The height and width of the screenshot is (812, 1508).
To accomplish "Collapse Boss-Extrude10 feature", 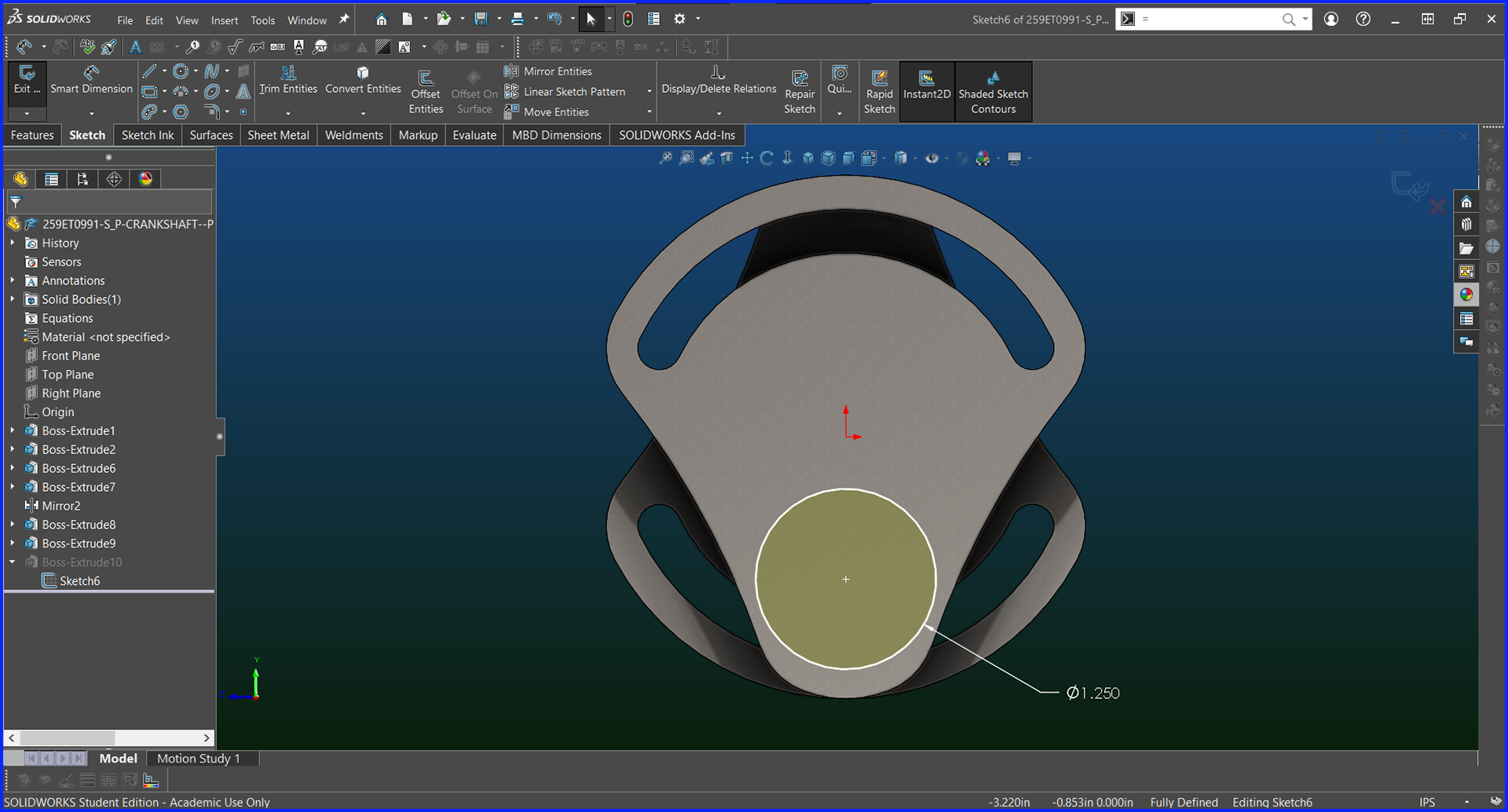I will pyautogui.click(x=12, y=562).
